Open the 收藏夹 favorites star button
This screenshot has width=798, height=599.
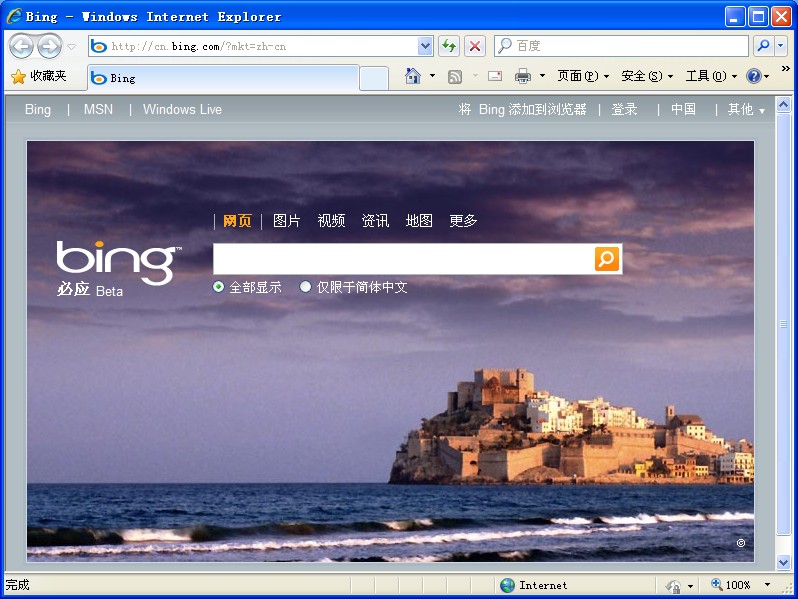pyautogui.click(x=39, y=76)
